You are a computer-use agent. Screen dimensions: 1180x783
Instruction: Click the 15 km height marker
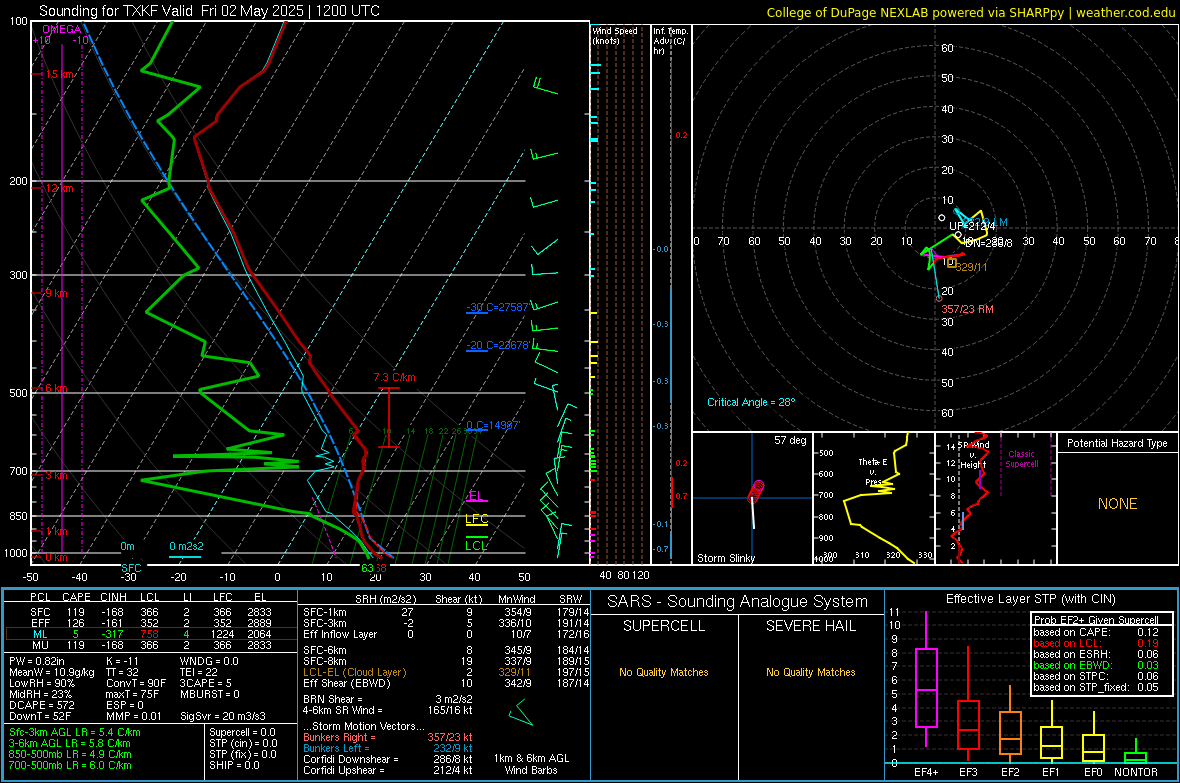click(60, 75)
